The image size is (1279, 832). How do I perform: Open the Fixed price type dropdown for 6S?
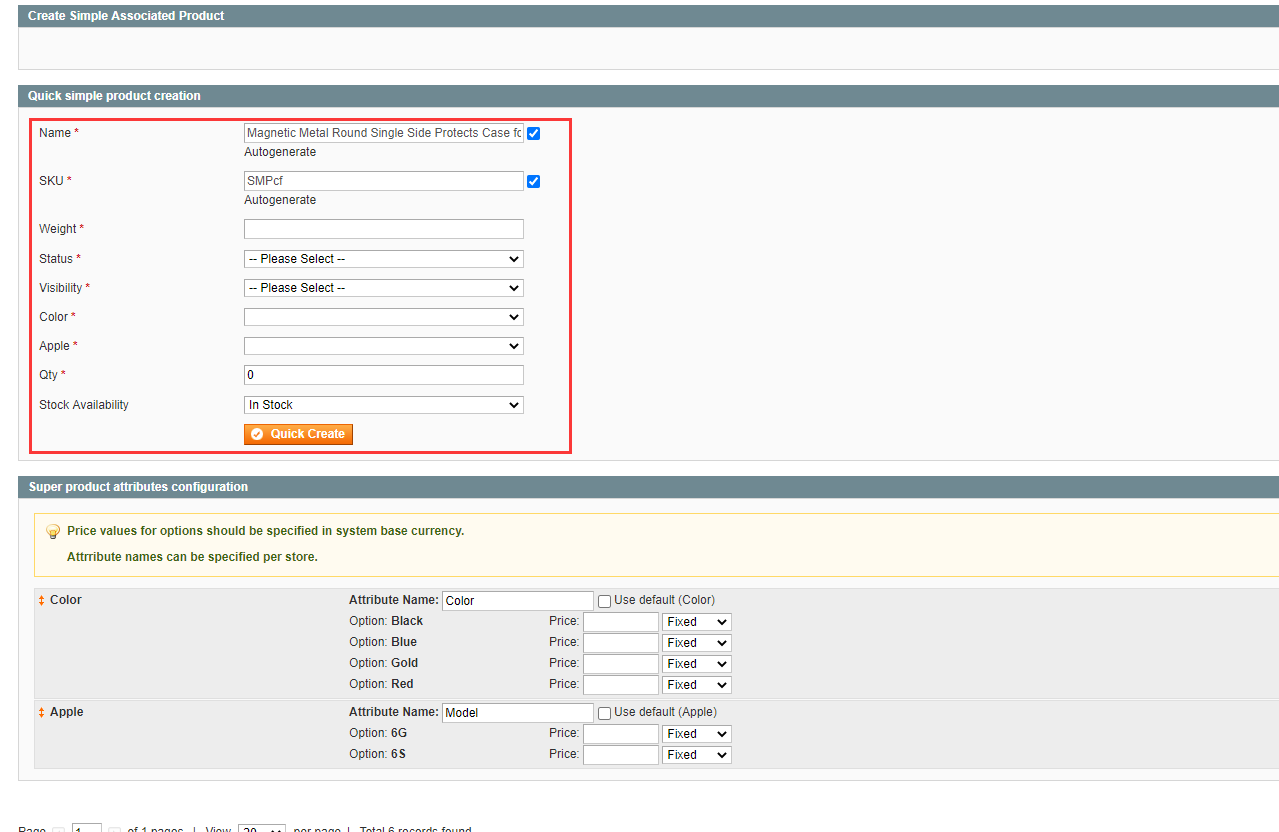point(696,755)
